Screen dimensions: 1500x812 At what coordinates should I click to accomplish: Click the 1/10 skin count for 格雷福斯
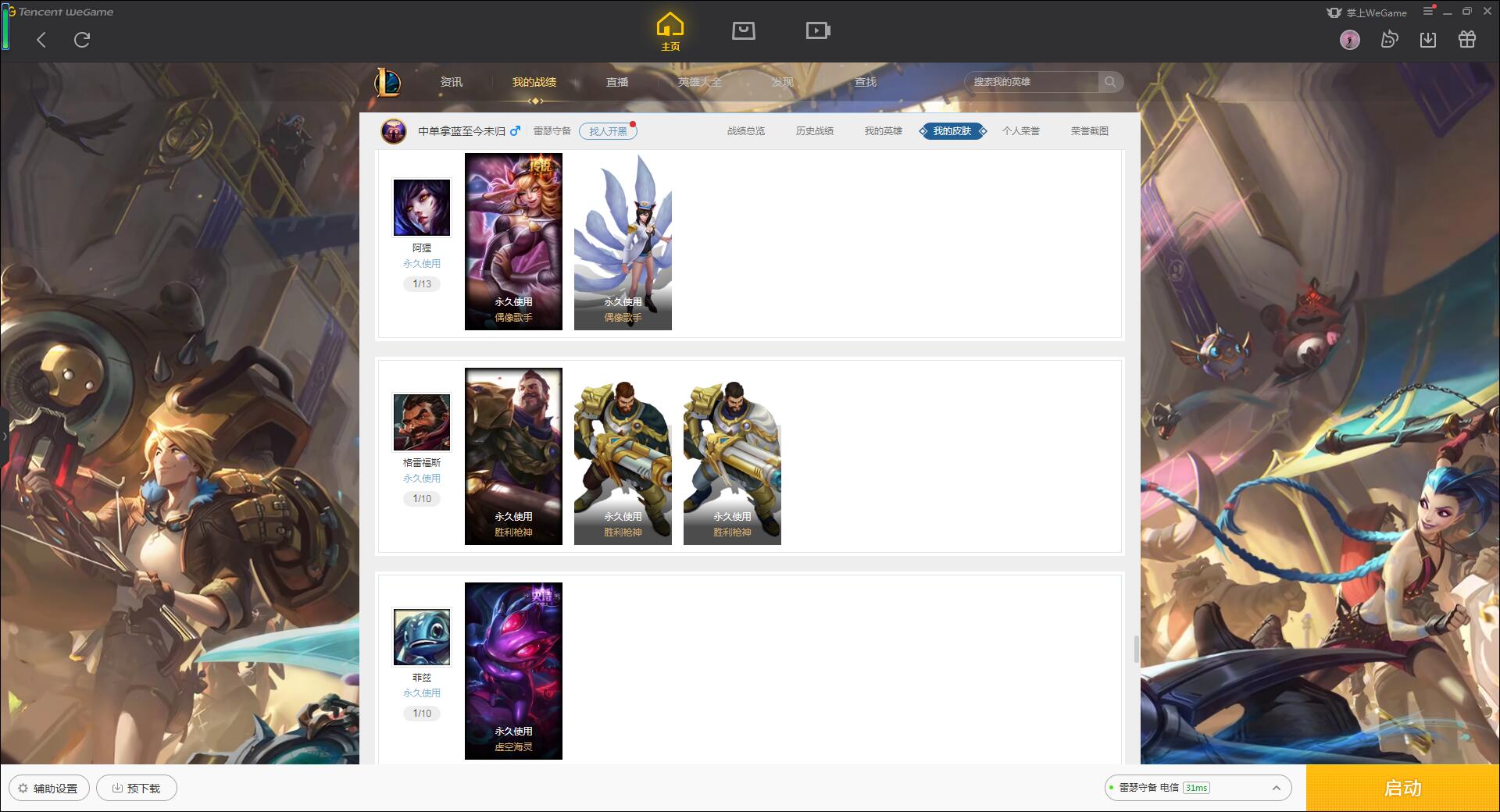click(422, 499)
